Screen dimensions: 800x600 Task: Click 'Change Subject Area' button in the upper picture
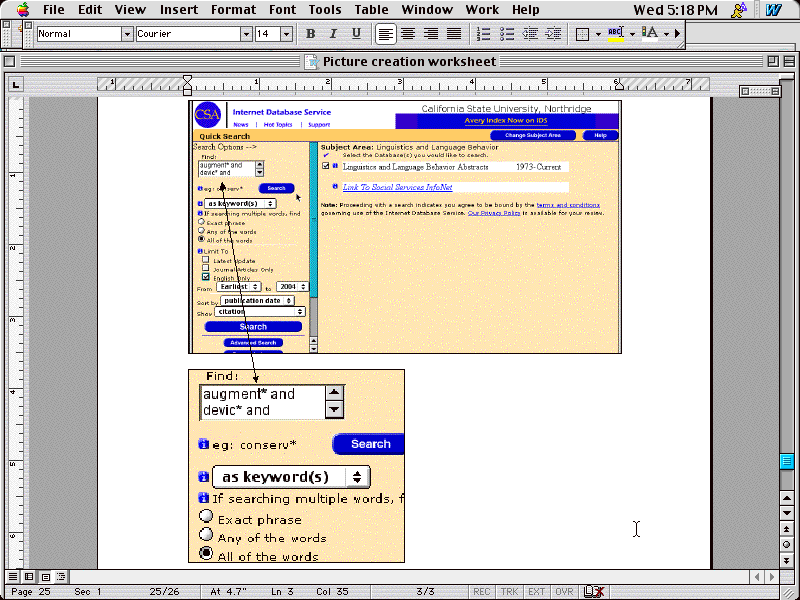tap(533, 135)
